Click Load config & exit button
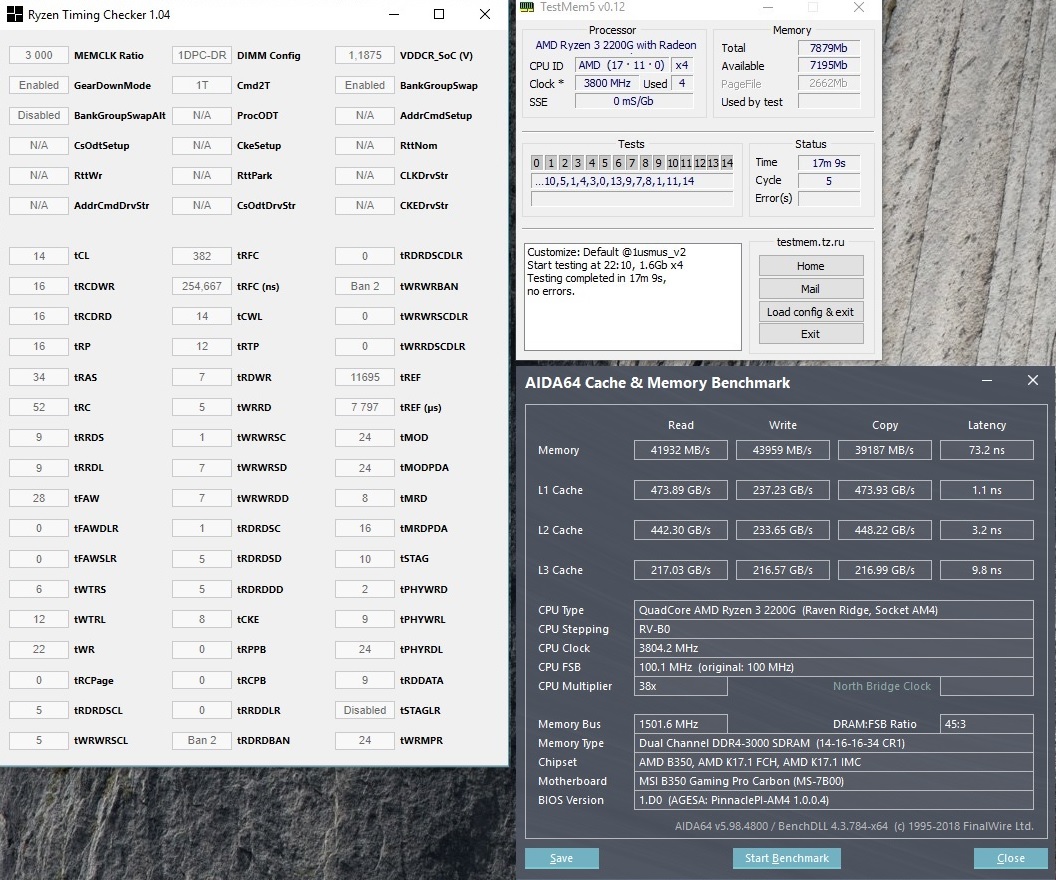The image size is (1056, 880). coord(811,312)
